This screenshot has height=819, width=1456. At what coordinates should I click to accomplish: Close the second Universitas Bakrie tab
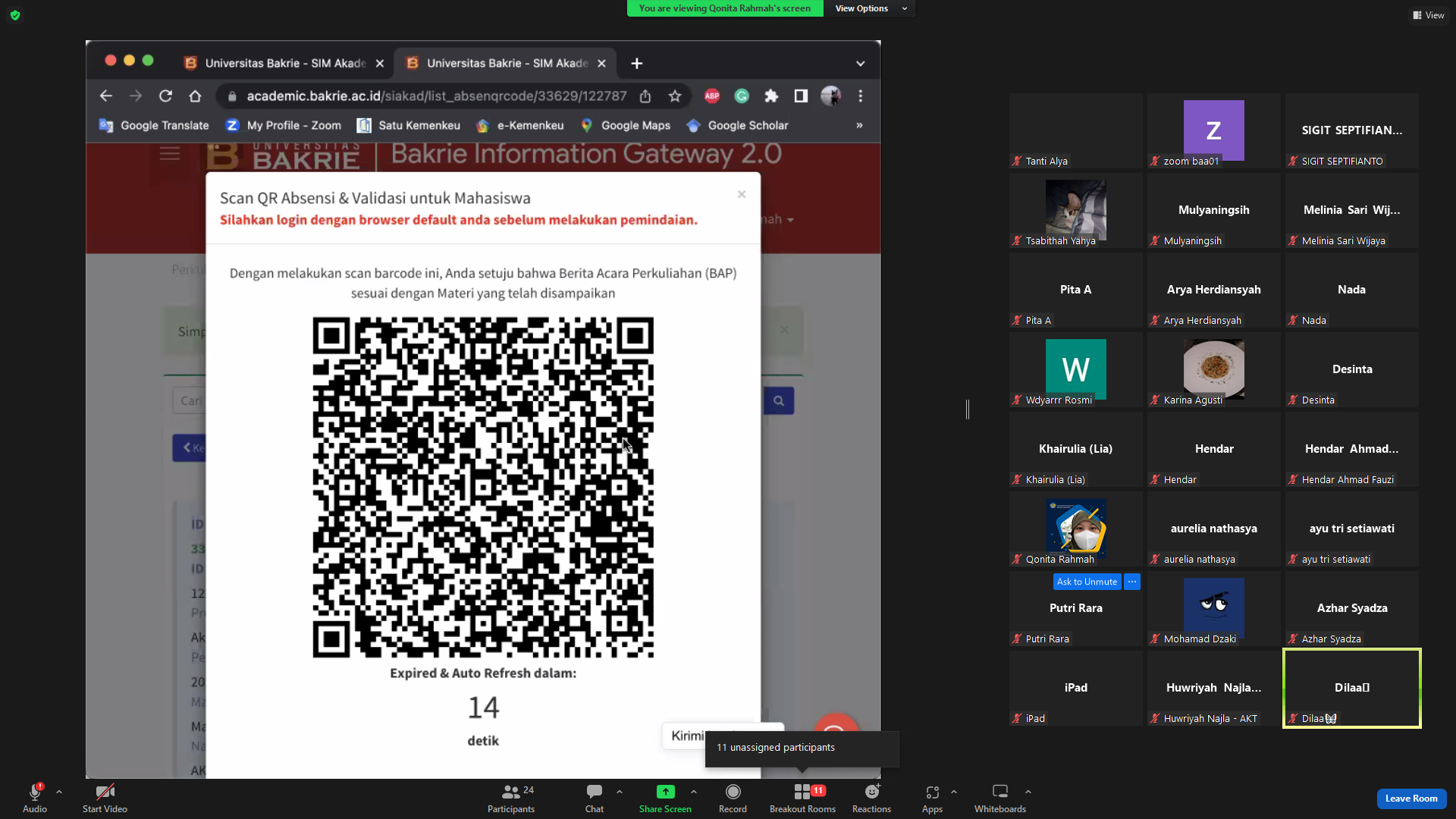pos(601,64)
